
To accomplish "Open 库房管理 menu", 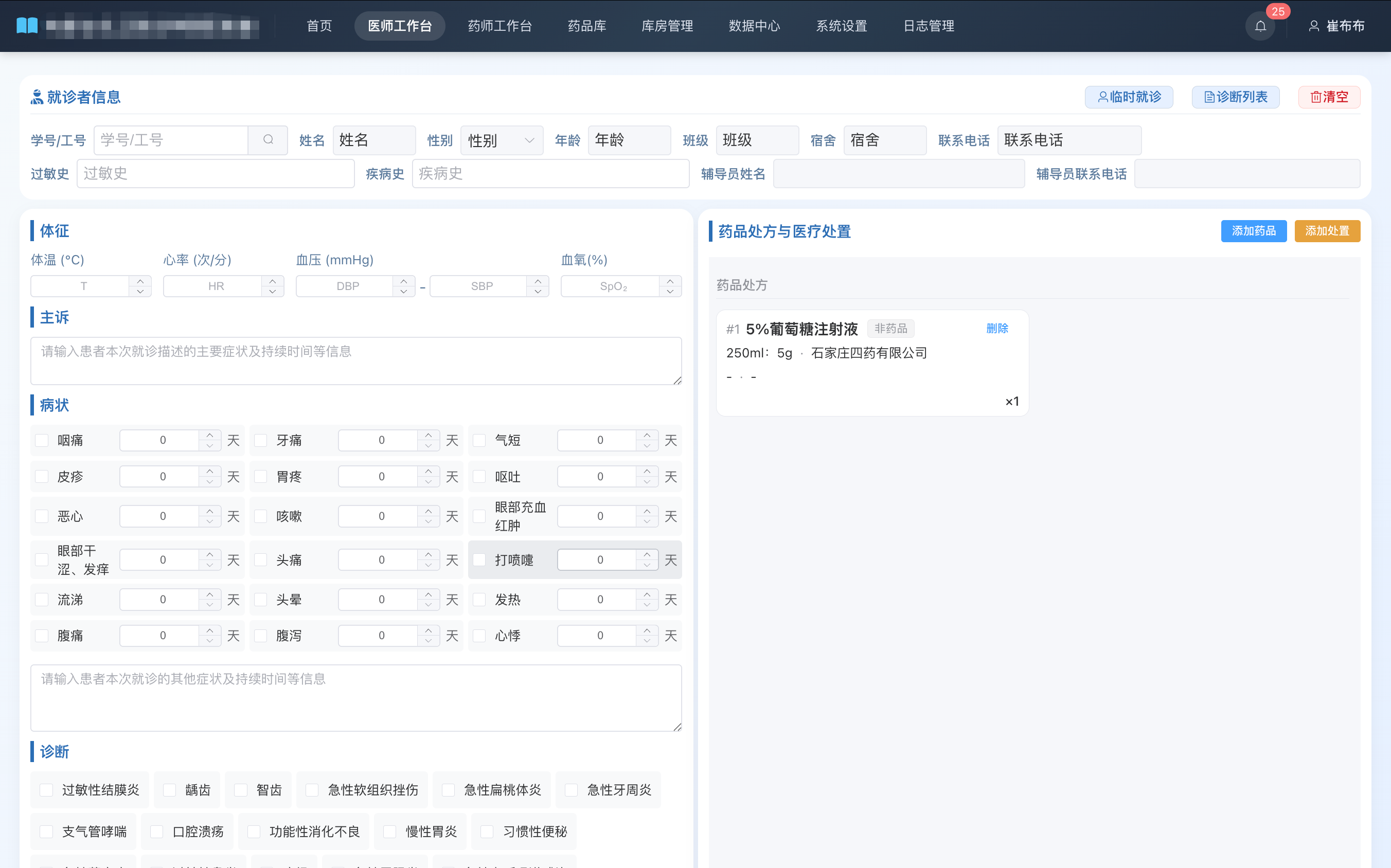I will coord(667,26).
